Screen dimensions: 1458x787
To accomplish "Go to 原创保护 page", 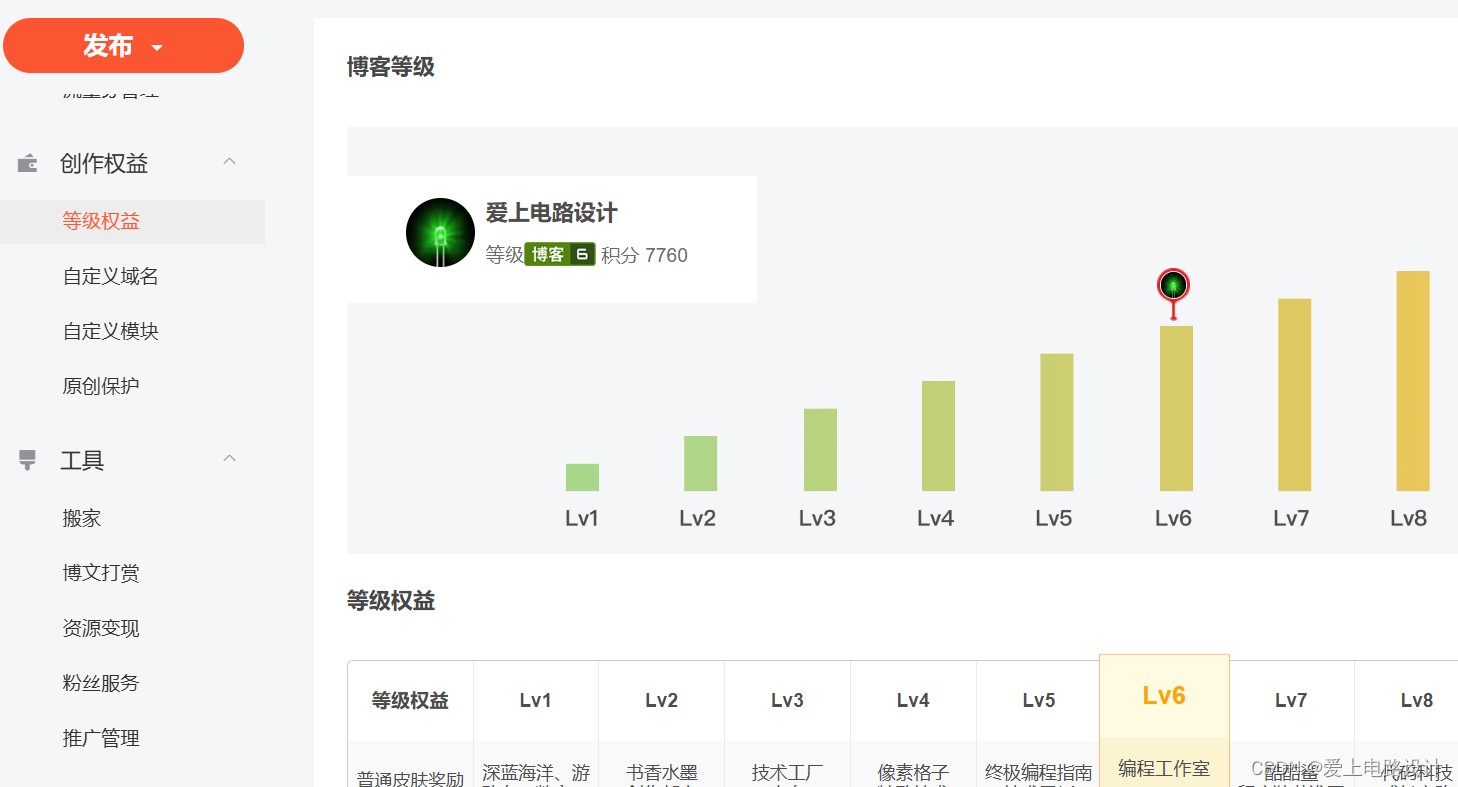I will (101, 386).
